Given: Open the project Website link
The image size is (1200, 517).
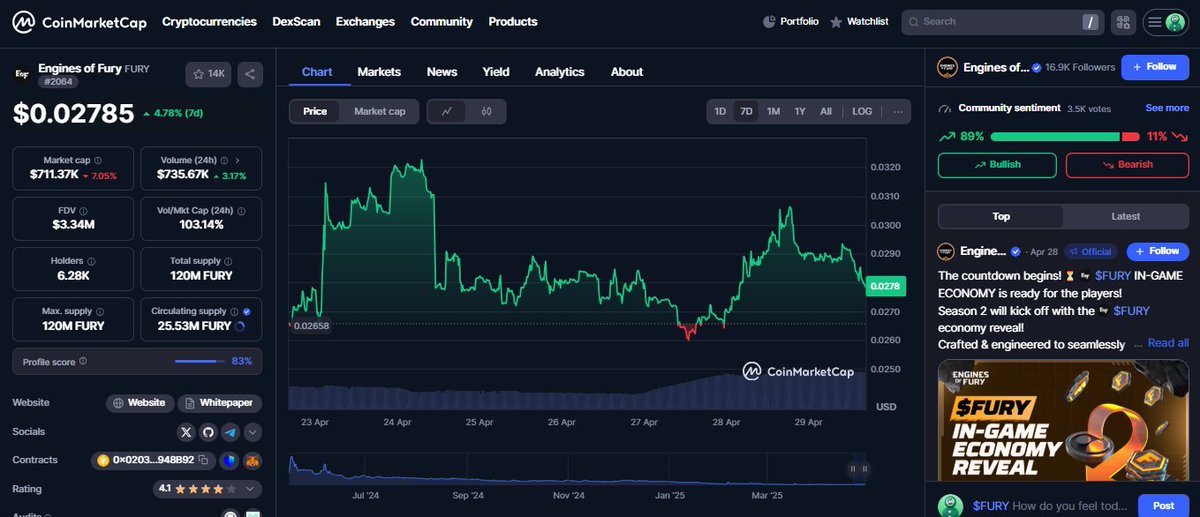Looking at the screenshot, I should point(140,403).
